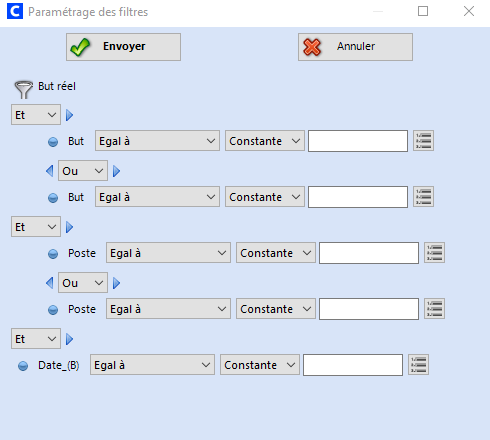Click right arrow after second Ou dropdown
The width and height of the screenshot is (490, 440).
click(x=116, y=283)
